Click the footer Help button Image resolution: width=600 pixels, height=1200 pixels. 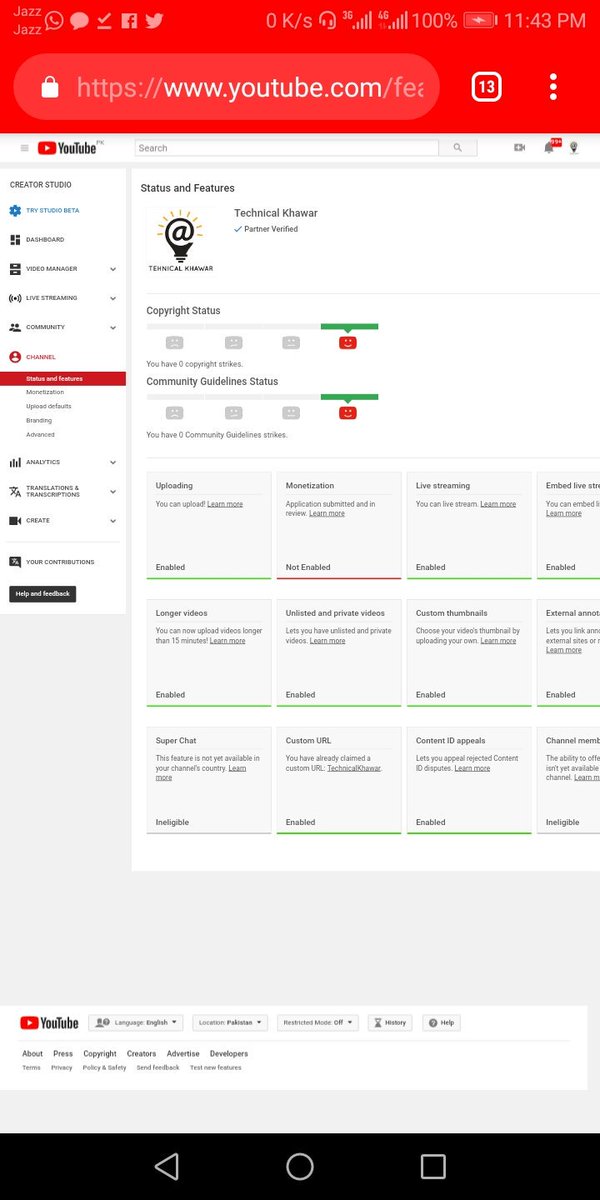442,1023
